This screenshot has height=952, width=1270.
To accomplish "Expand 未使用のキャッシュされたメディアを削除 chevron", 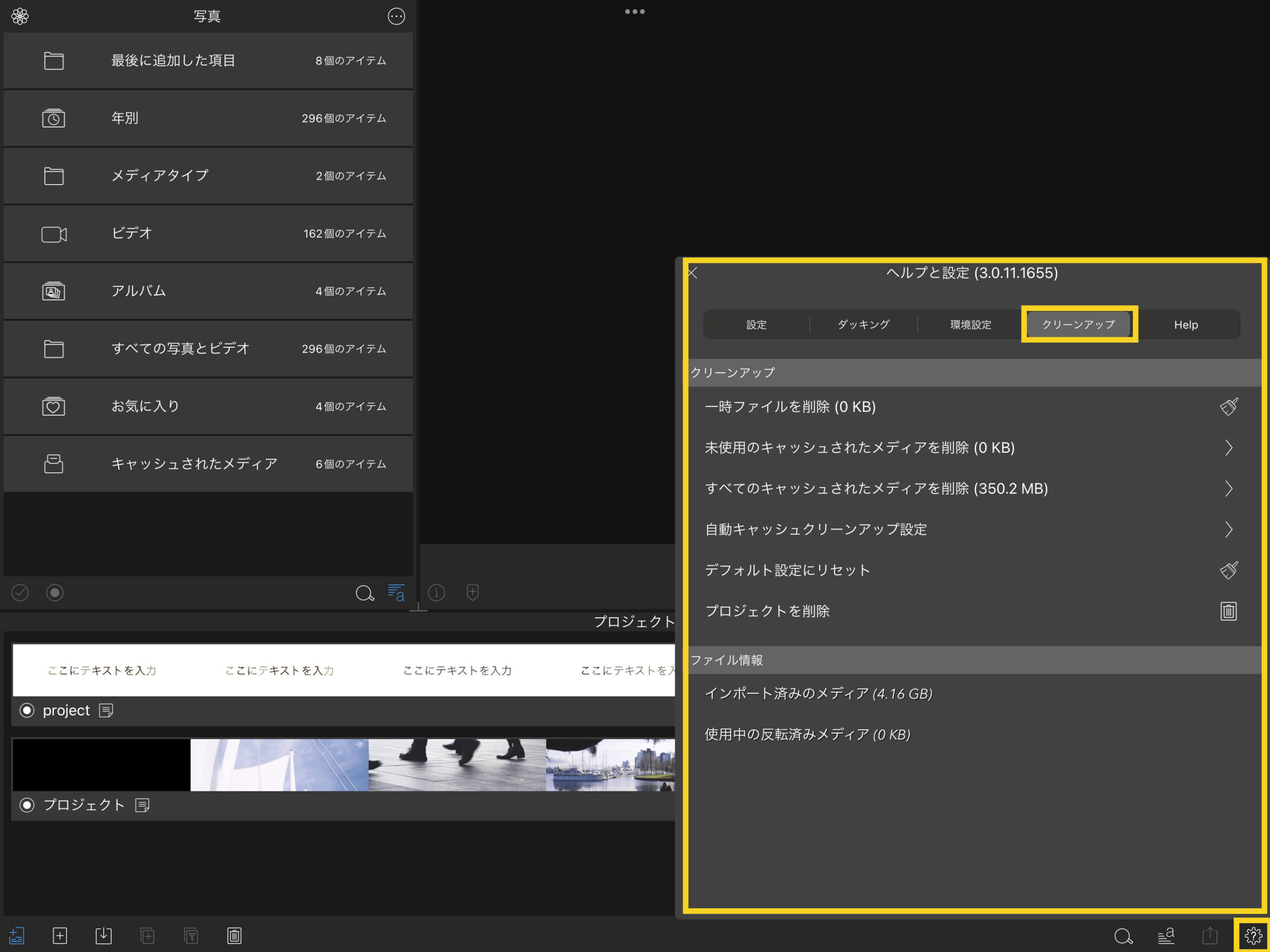I will point(1229,447).
